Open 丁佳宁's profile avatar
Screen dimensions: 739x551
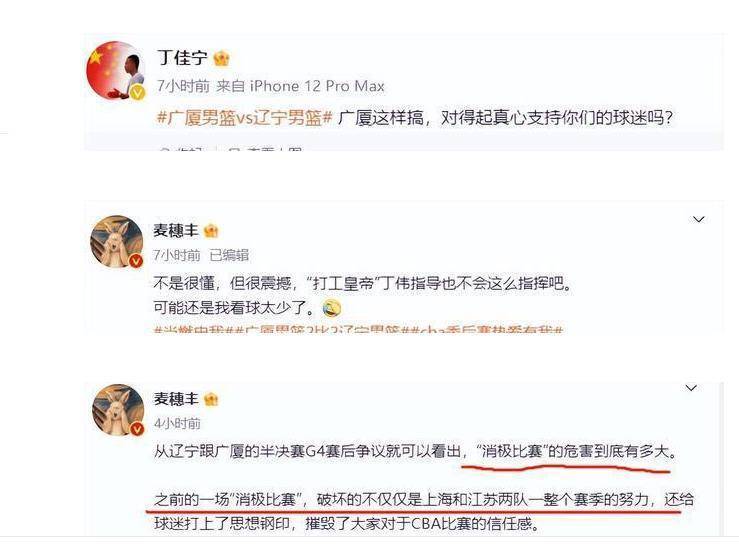pyautogui.click(x=115, y=70)
